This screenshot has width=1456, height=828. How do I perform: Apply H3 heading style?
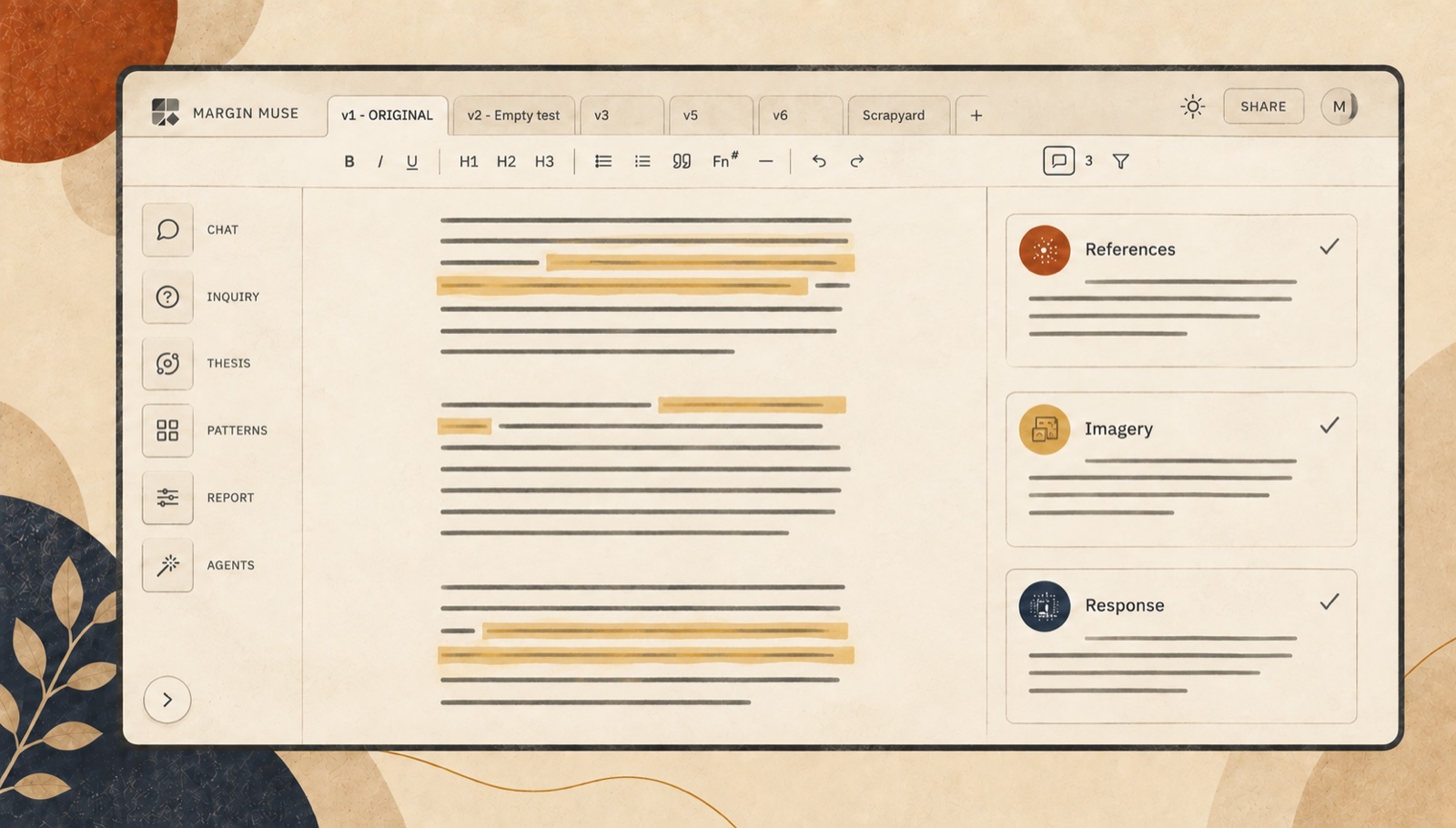(x=544, y=161)
